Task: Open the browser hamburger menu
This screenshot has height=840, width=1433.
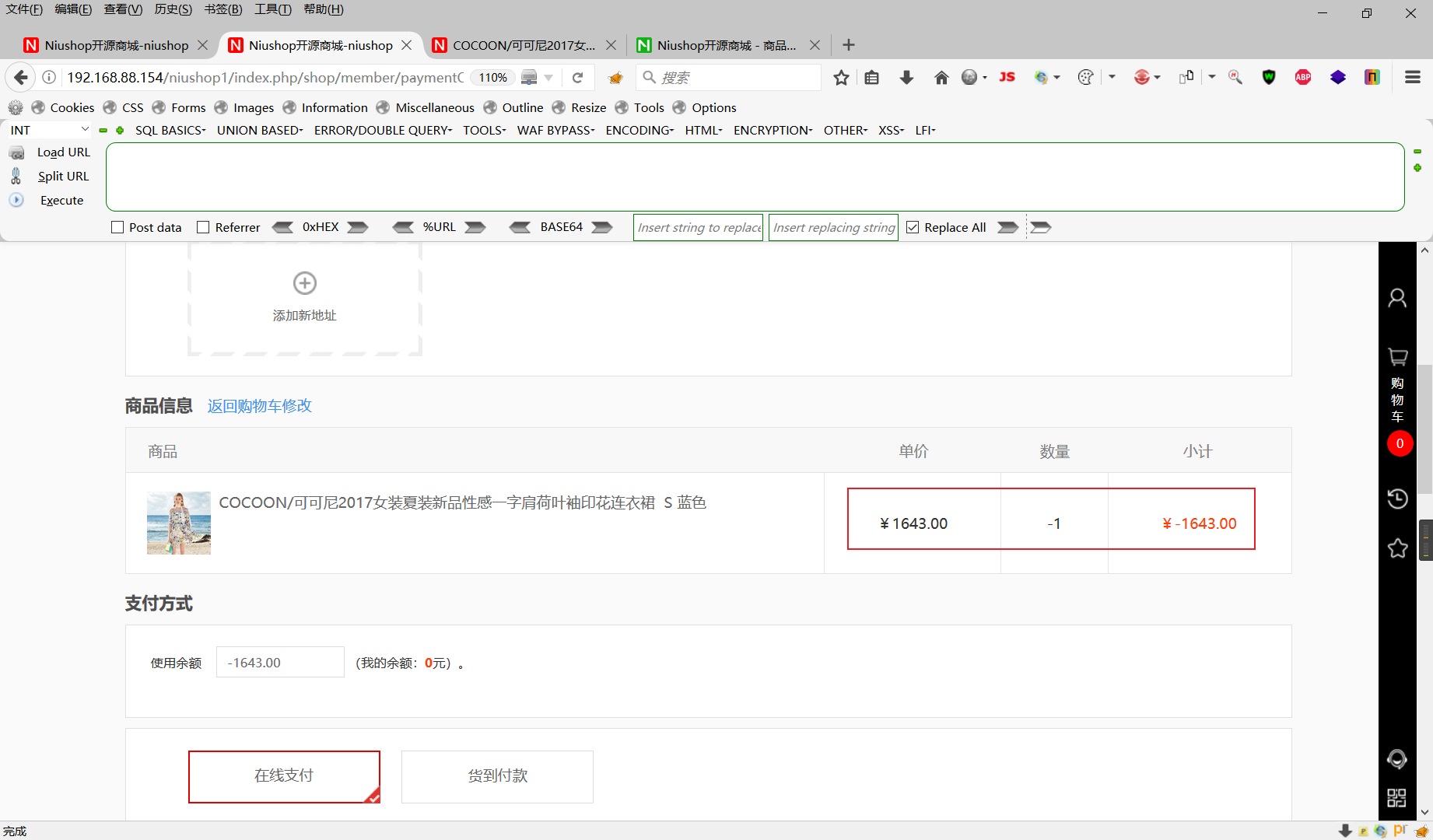Action: point(1413,77)
